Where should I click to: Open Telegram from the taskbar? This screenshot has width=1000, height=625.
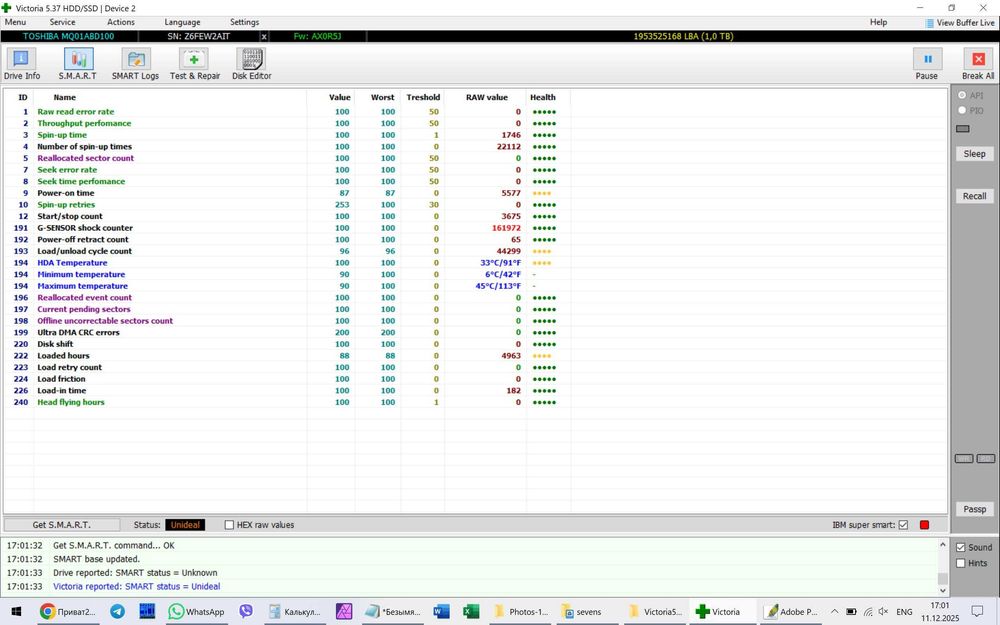click(x=117, y=612)
